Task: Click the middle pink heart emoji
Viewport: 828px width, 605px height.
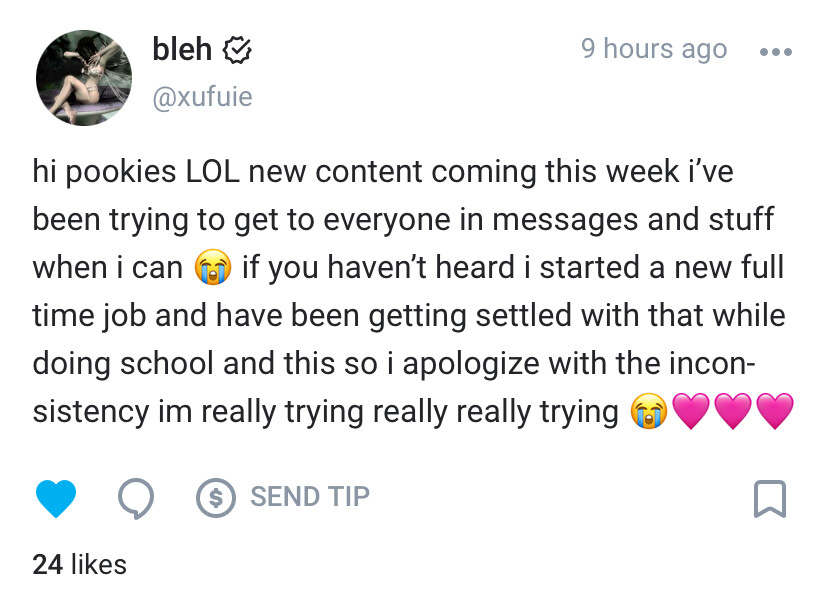Action: [x=733, y=411]
